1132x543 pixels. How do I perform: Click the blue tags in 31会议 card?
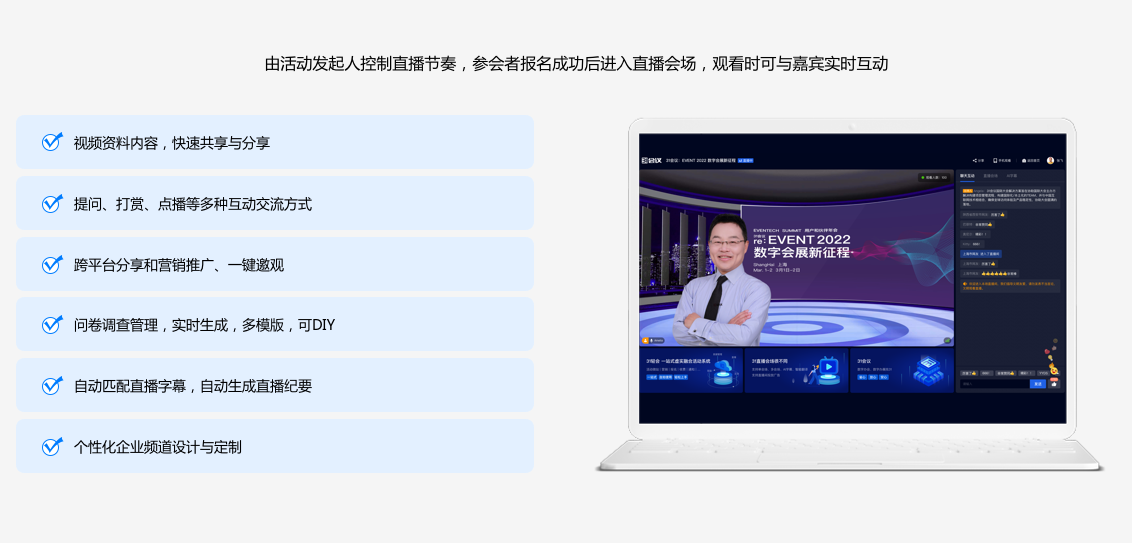[873, 378]
